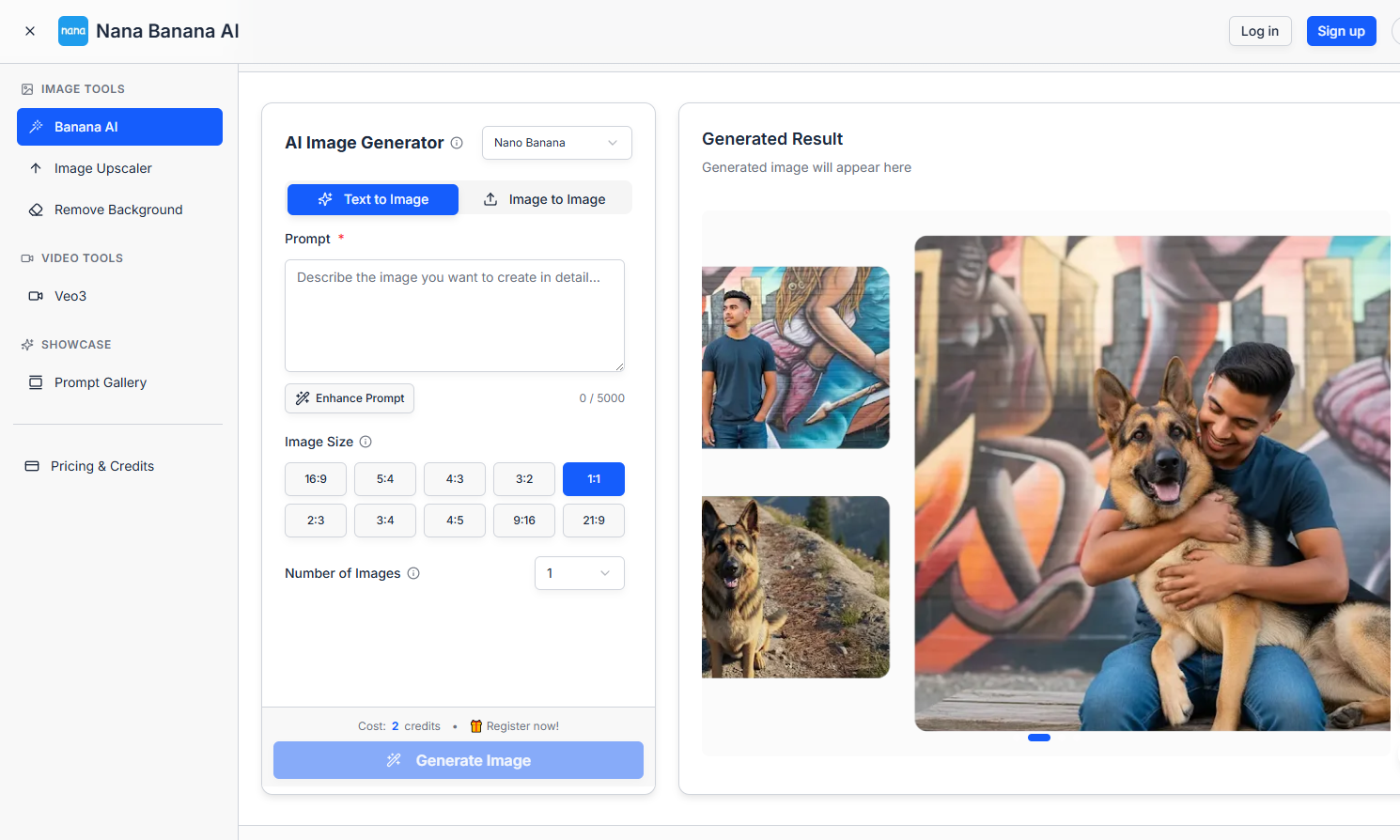Open the Image Upscaler tool

102,168
